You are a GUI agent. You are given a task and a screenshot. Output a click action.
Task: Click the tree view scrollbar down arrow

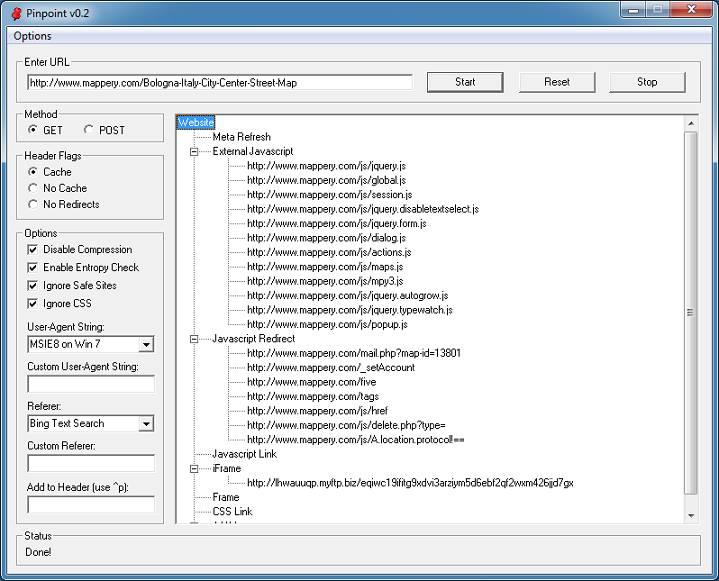click(690, 515)
